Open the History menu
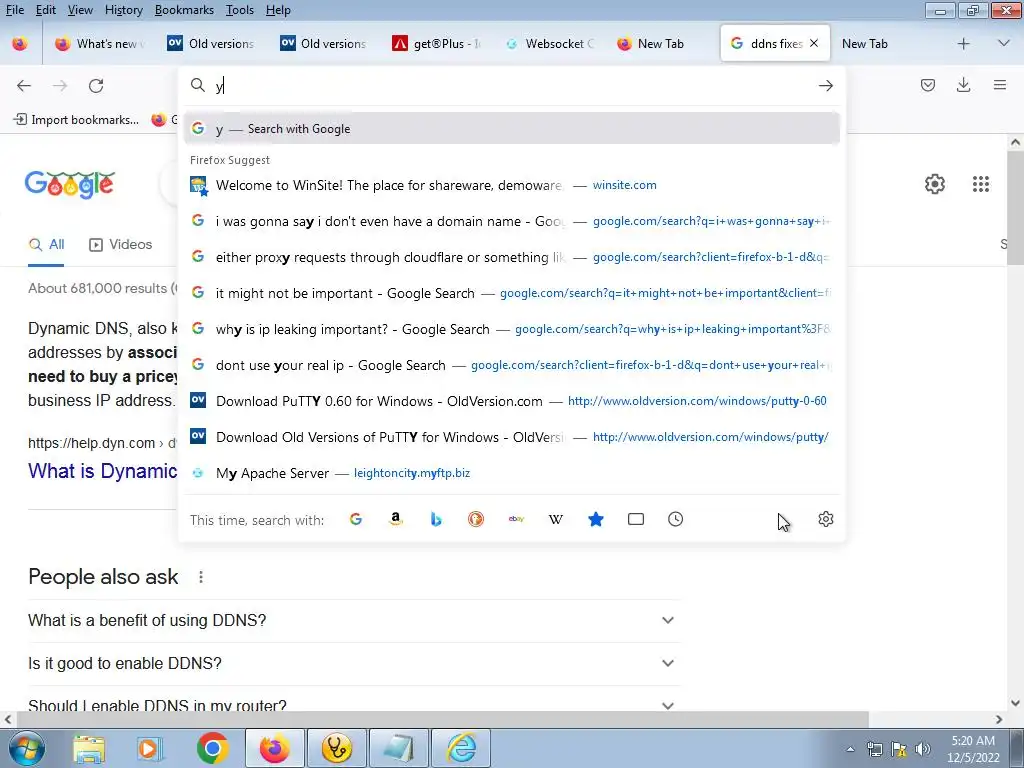This screenshot has width=1024, height=768. 124,10
